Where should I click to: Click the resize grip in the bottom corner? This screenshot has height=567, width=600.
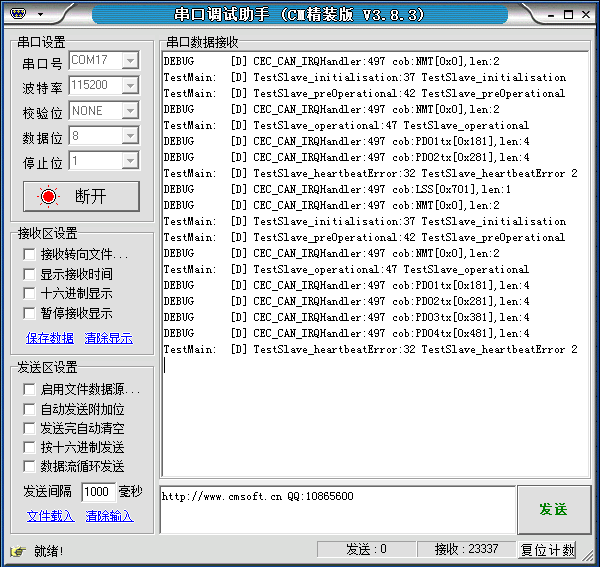click(x=588, y=556)
